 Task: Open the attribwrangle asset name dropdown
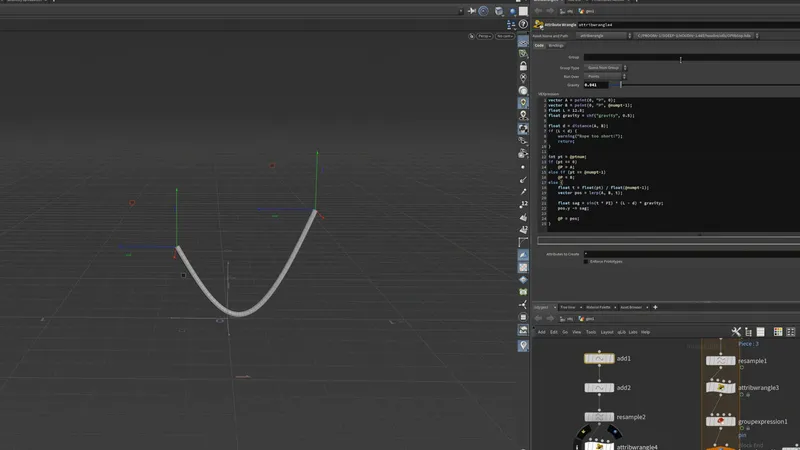[604, 36]
